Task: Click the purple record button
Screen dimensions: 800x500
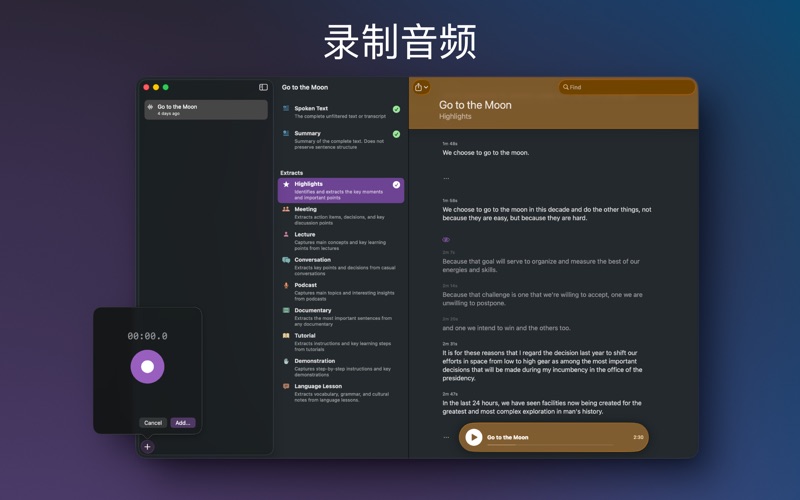Action: pyautogui.click(x=147, y=366)
